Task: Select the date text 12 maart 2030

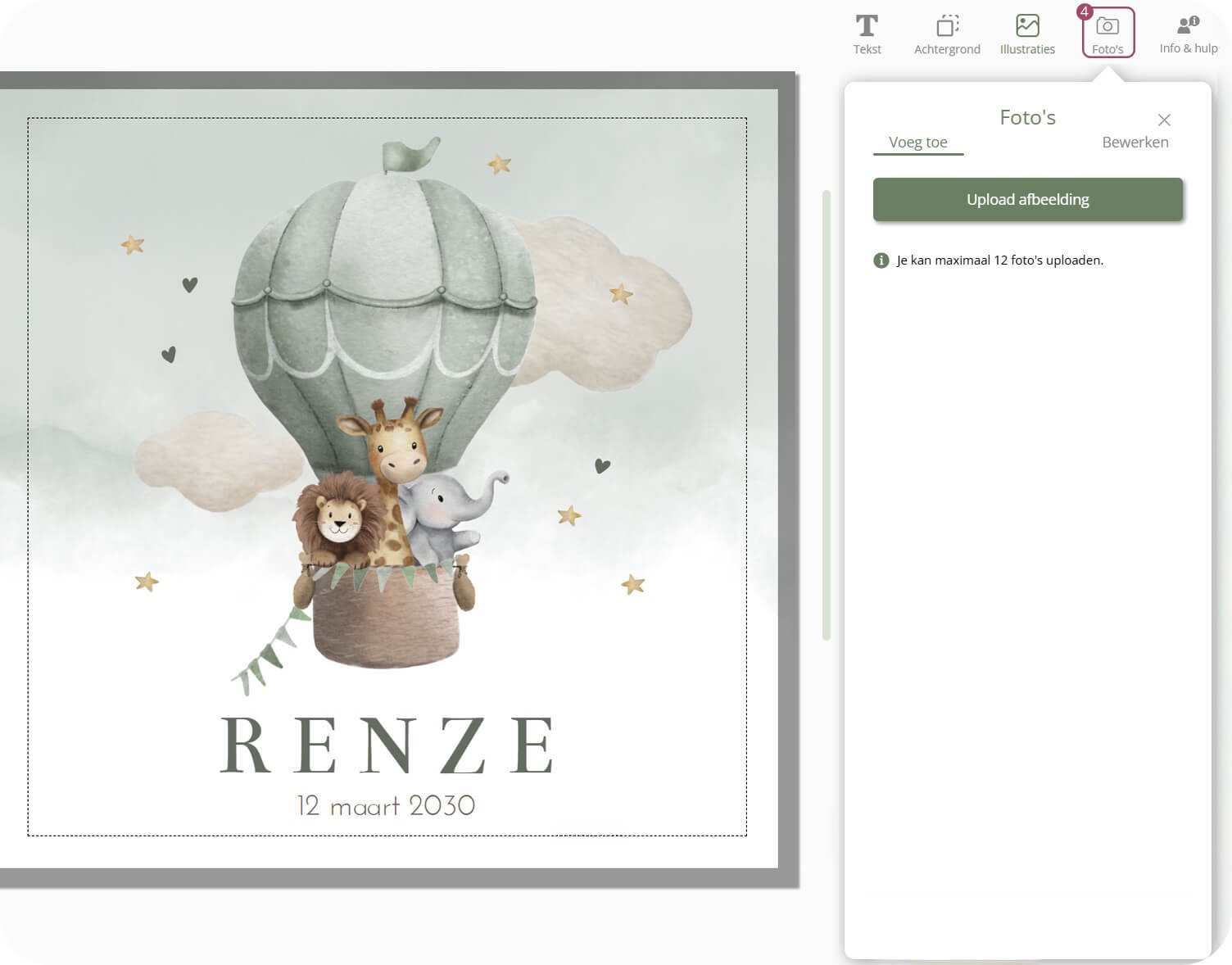Action: tap(386, 806)
